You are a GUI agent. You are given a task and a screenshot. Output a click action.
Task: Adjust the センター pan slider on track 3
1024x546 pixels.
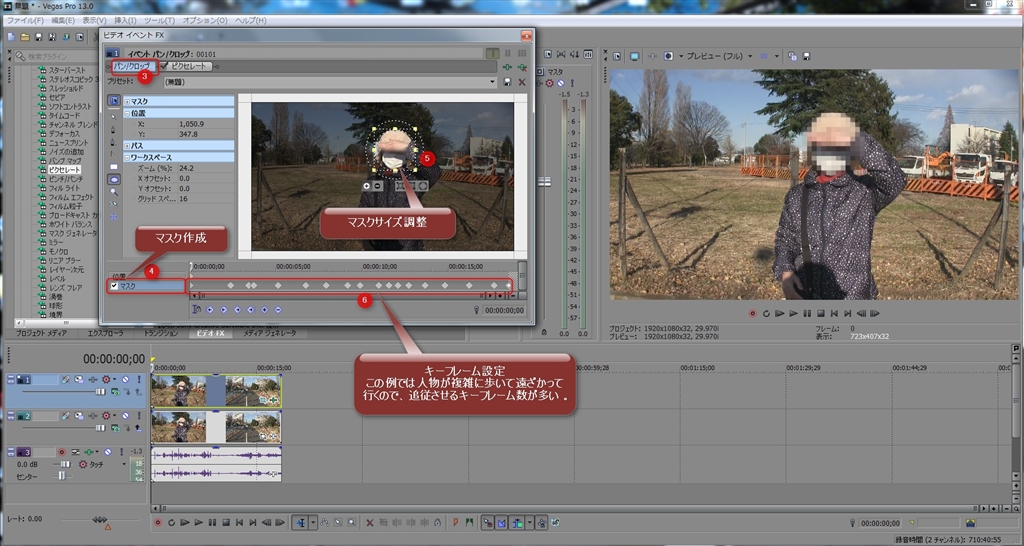click(61, 477)
